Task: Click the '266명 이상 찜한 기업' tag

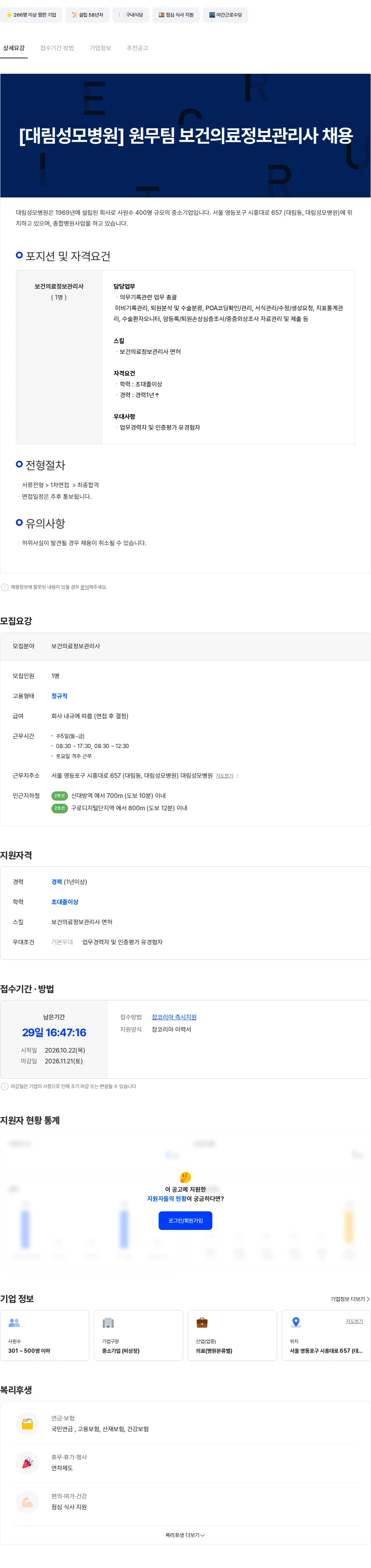Action: click(31, 15)
